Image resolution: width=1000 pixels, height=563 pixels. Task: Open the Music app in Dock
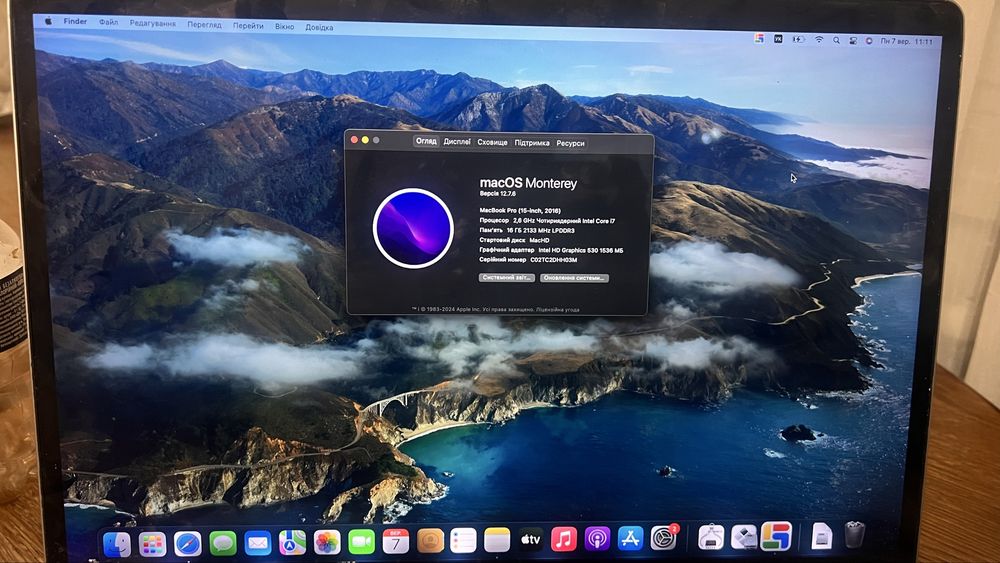pyautogui.click(x=563, y=539)
